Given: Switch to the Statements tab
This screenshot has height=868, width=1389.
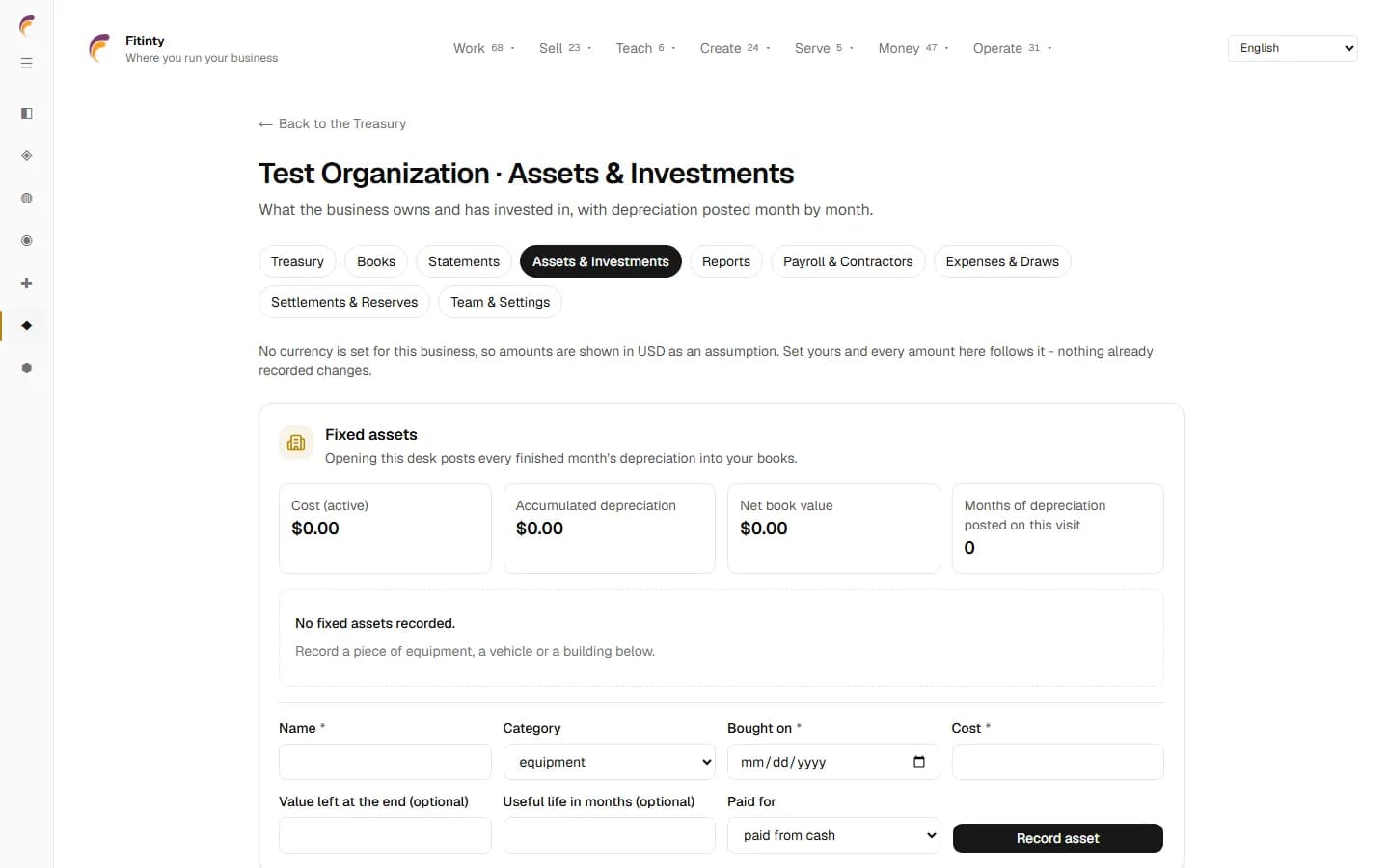Looking at the screenshot, I should tap(464, 261).
